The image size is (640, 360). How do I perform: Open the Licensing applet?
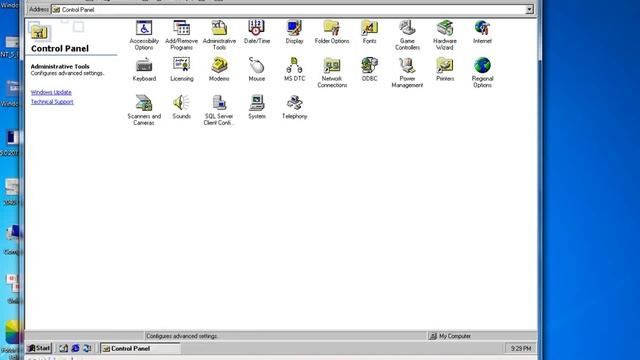(x=182, y=69)
